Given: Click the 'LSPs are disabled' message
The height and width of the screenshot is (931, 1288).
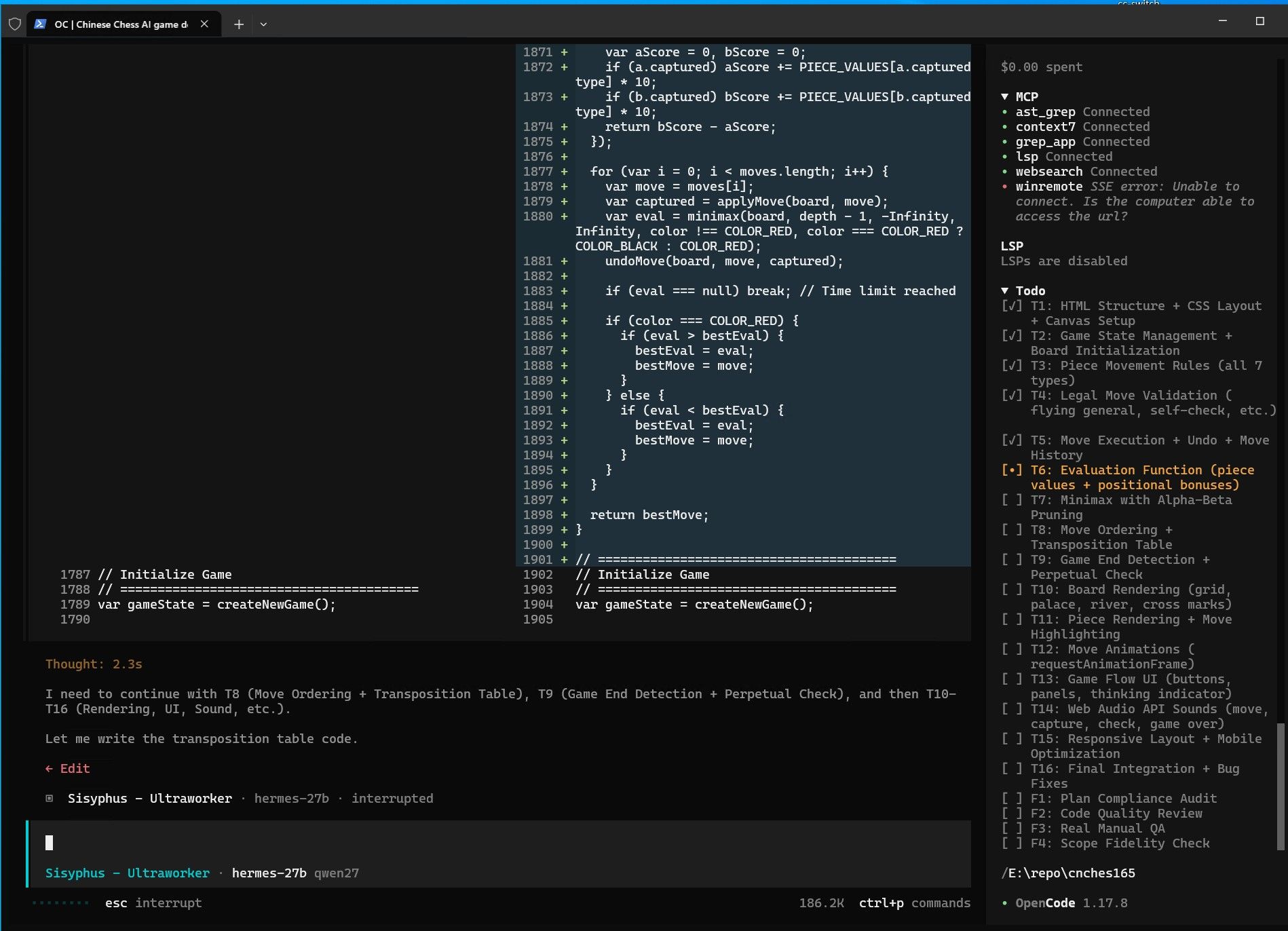Looking at the screenshot, I should [1064, 261].
